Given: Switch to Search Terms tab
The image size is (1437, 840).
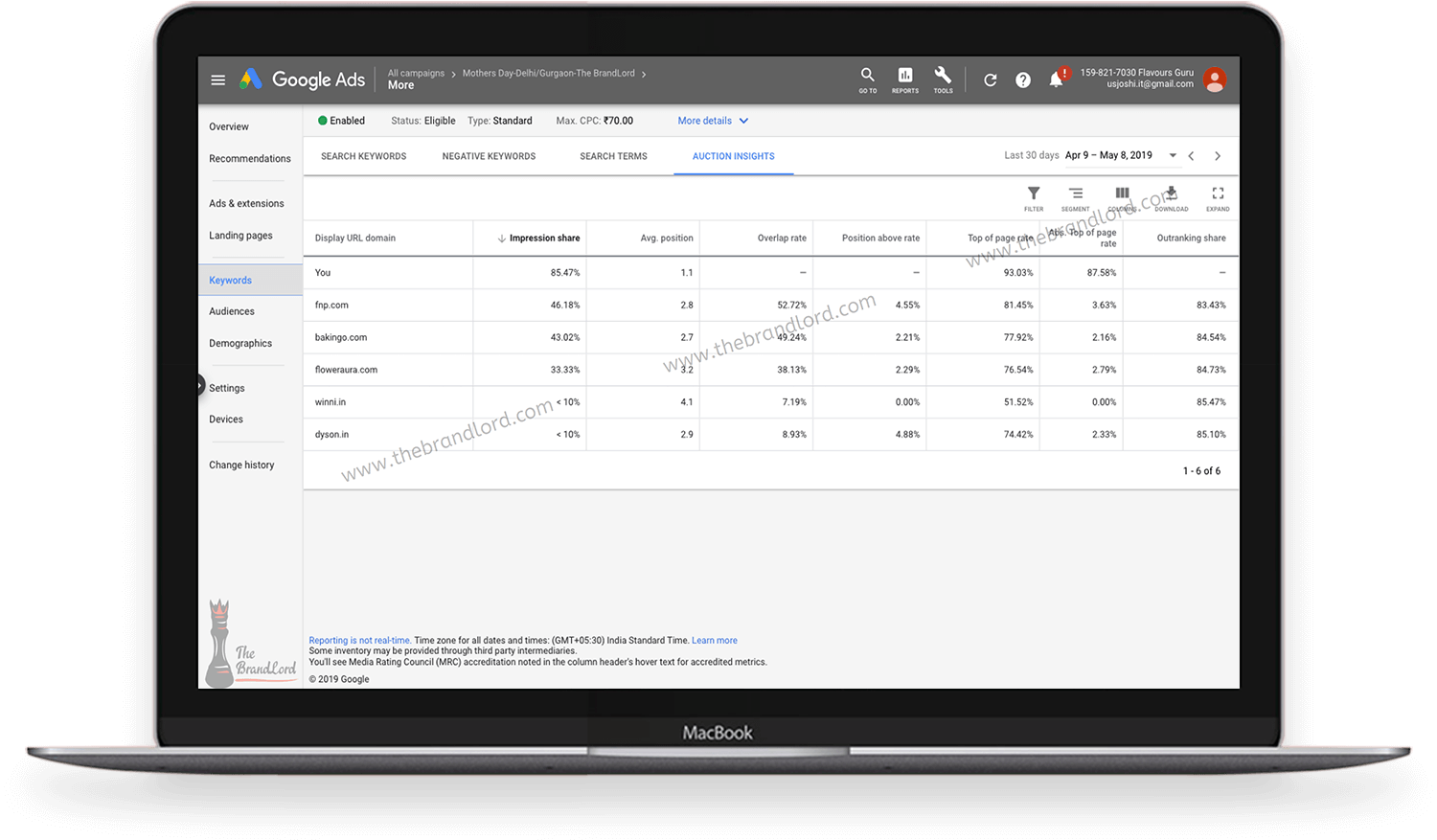Looking at the screenshot, I should click(613, 156).
